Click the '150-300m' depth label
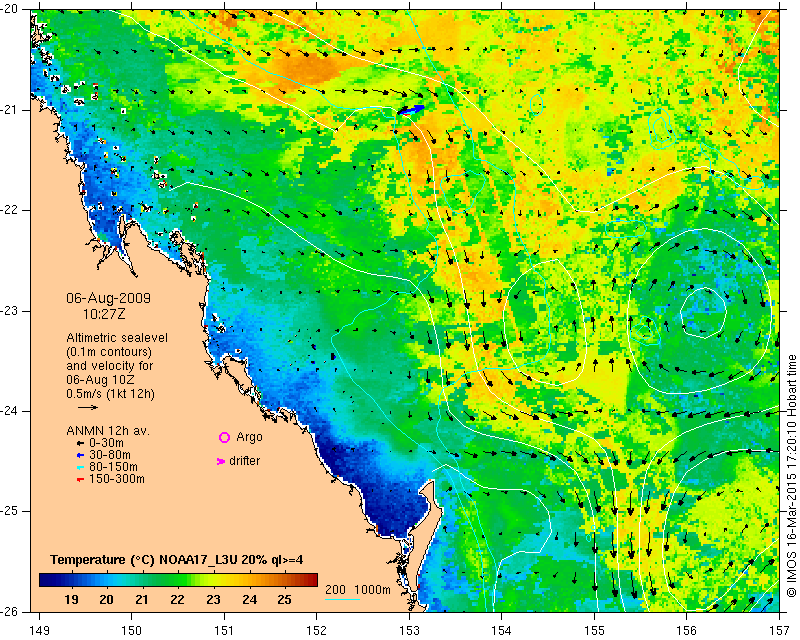Viewport: 800px width, 640px height. pyautogui.click(x=117, y=479)
